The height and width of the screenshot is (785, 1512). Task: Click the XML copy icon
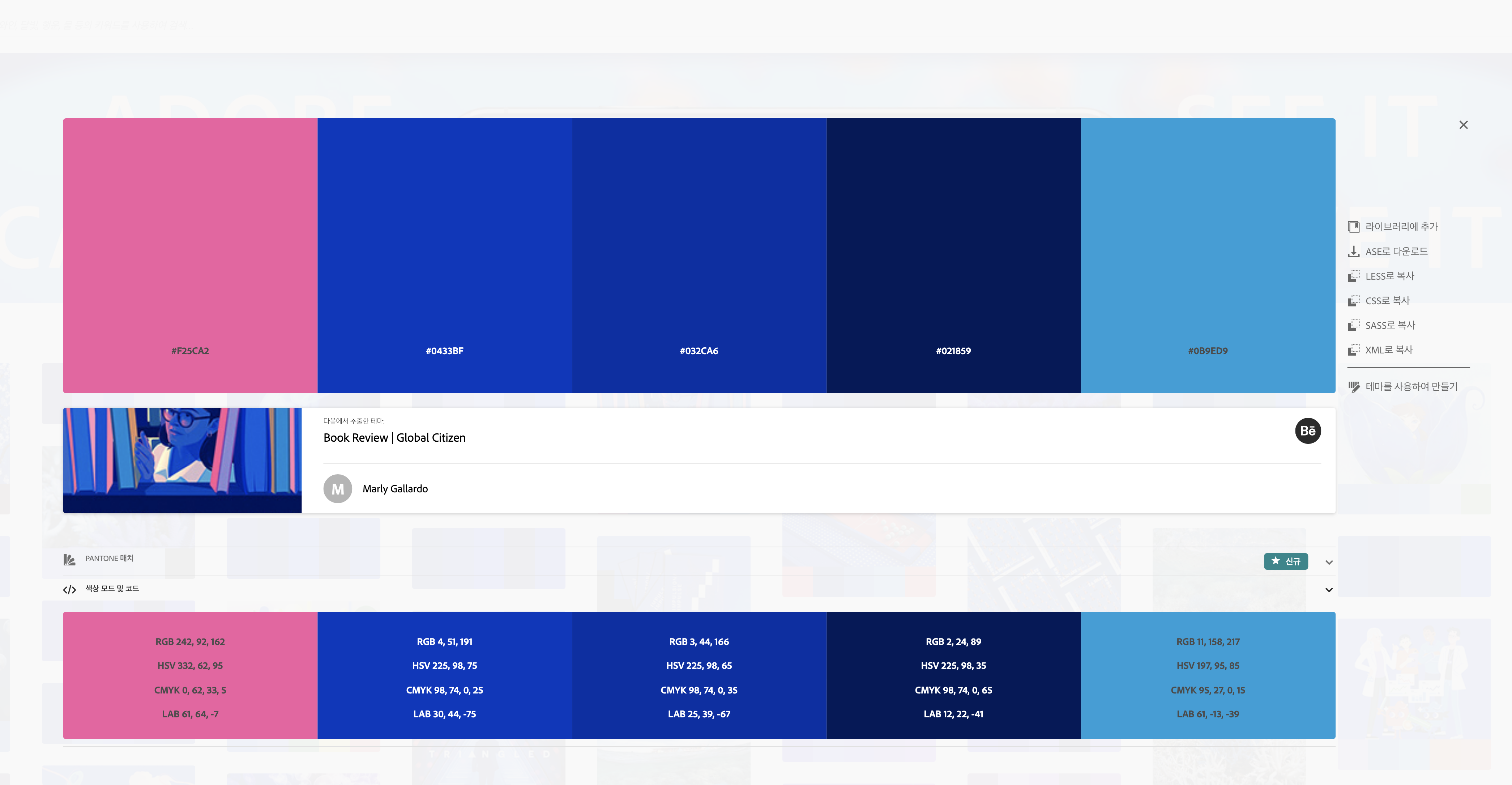pos(1354,350)
